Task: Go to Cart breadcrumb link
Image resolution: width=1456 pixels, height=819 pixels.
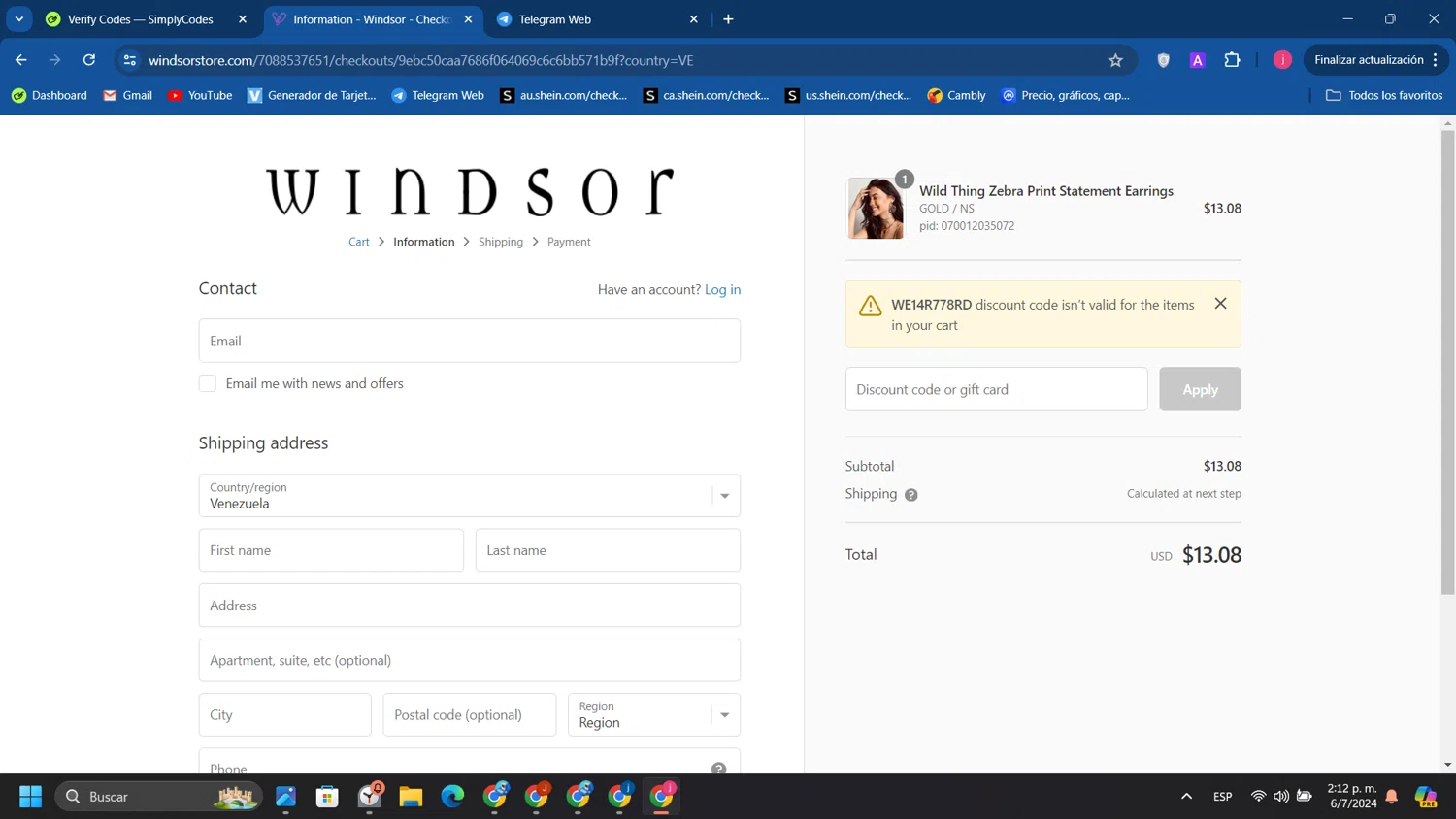Action: tap(359, 242)
